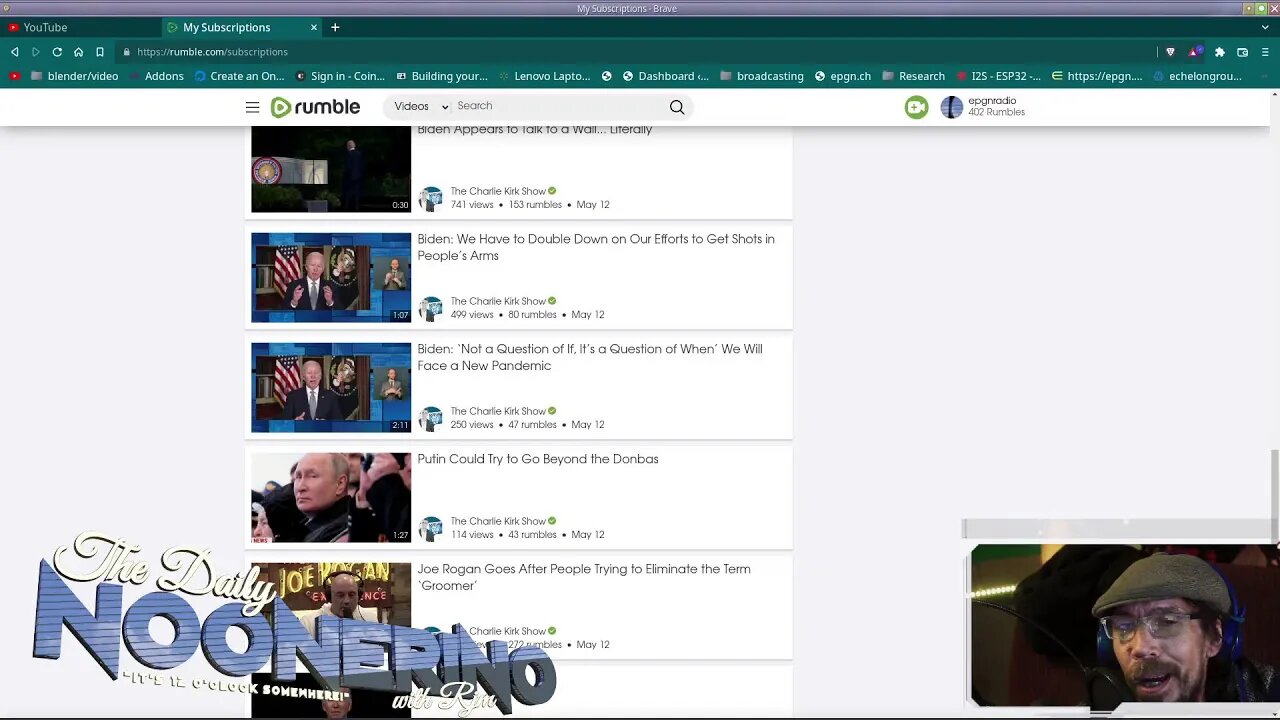Click the padlock site info icon
The width and height of the screenshot is (1280, 720).
(126, 52)
